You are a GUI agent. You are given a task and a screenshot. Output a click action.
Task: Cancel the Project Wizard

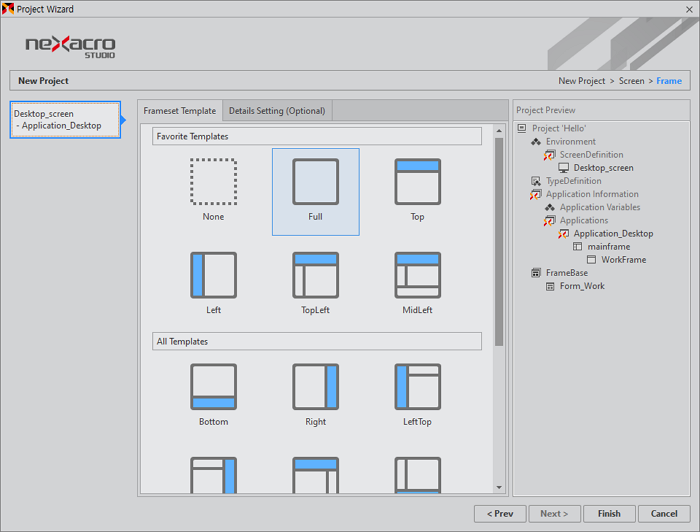(x=664, y=513)
